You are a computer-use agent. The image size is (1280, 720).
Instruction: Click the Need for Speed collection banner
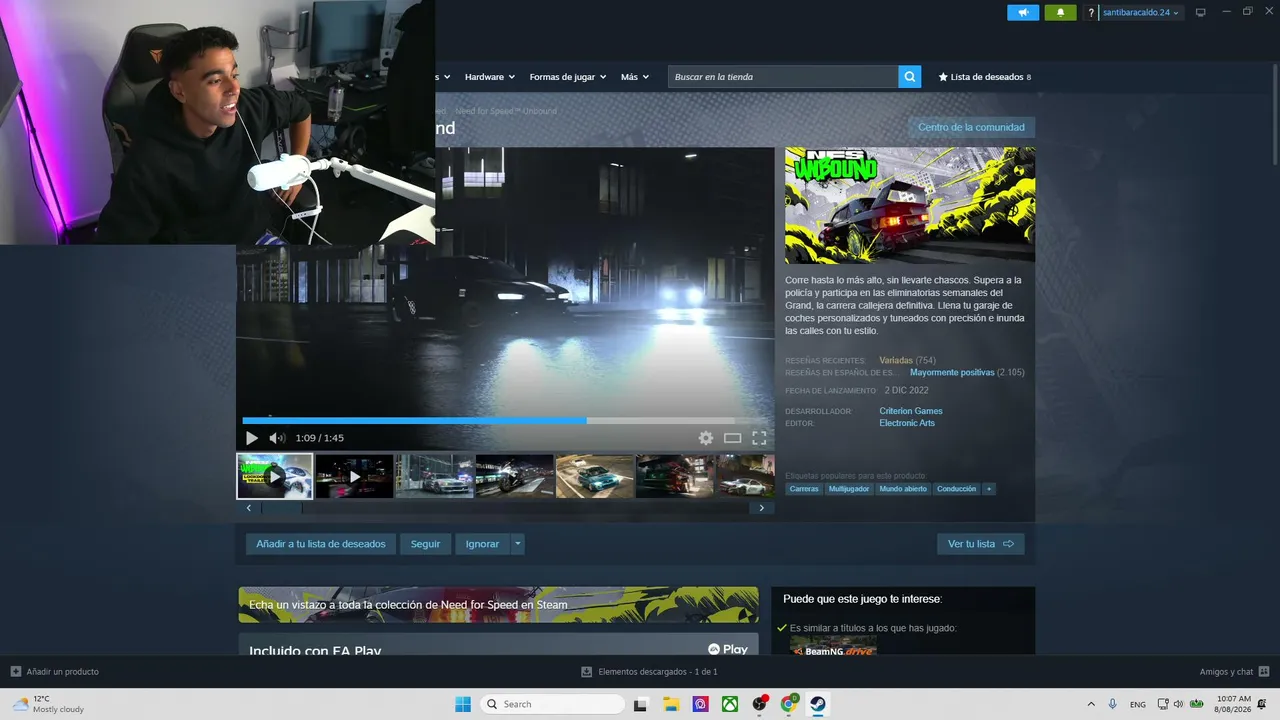coord(498,605)
